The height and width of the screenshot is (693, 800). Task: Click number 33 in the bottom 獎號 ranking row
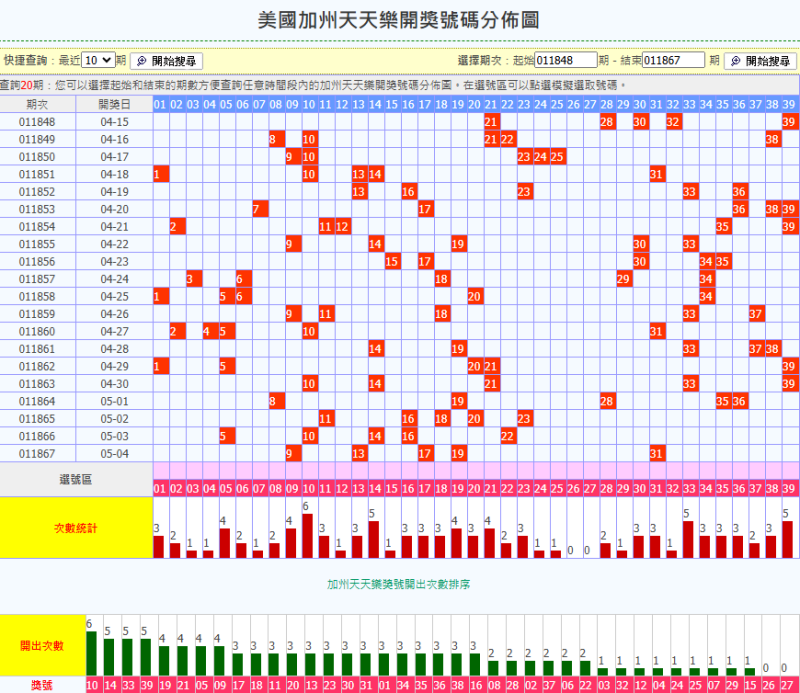tap(129, 685)
